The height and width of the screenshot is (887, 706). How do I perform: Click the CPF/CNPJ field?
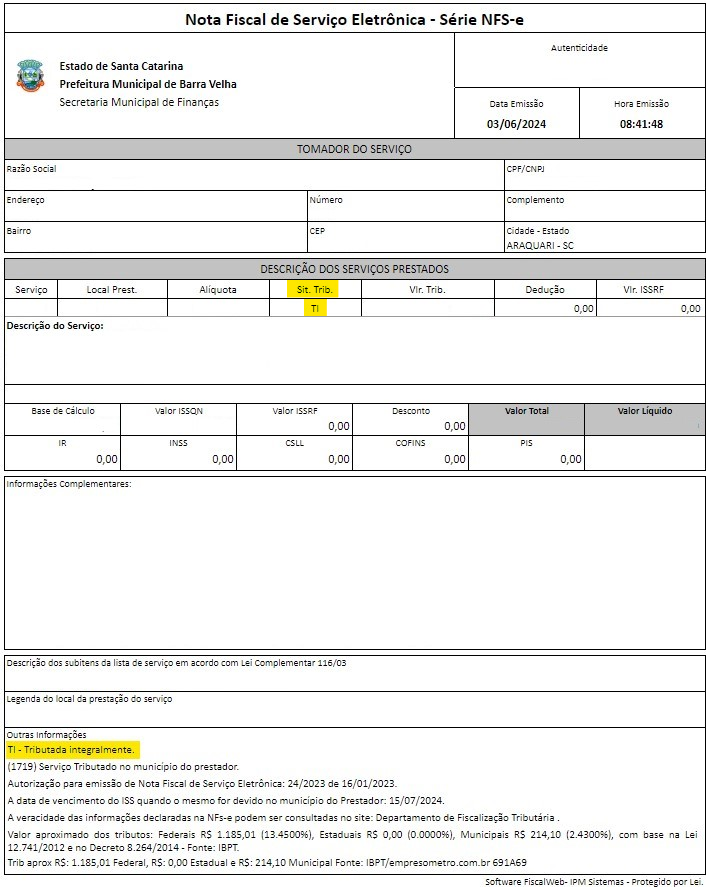604,176
